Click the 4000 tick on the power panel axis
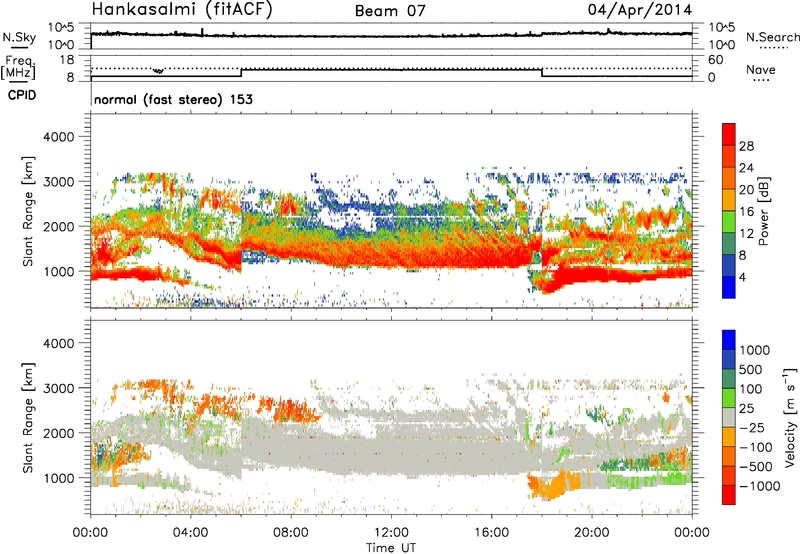This screenshot has height=554, width=800. click(59, 137)
